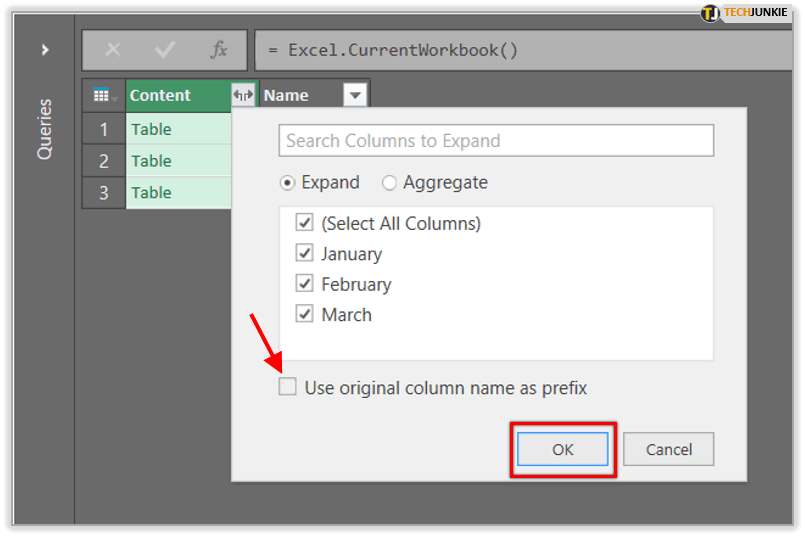Click the Content column expand arrows icon
The height and width of the screenshot is (537, 805).
(243, 95)
